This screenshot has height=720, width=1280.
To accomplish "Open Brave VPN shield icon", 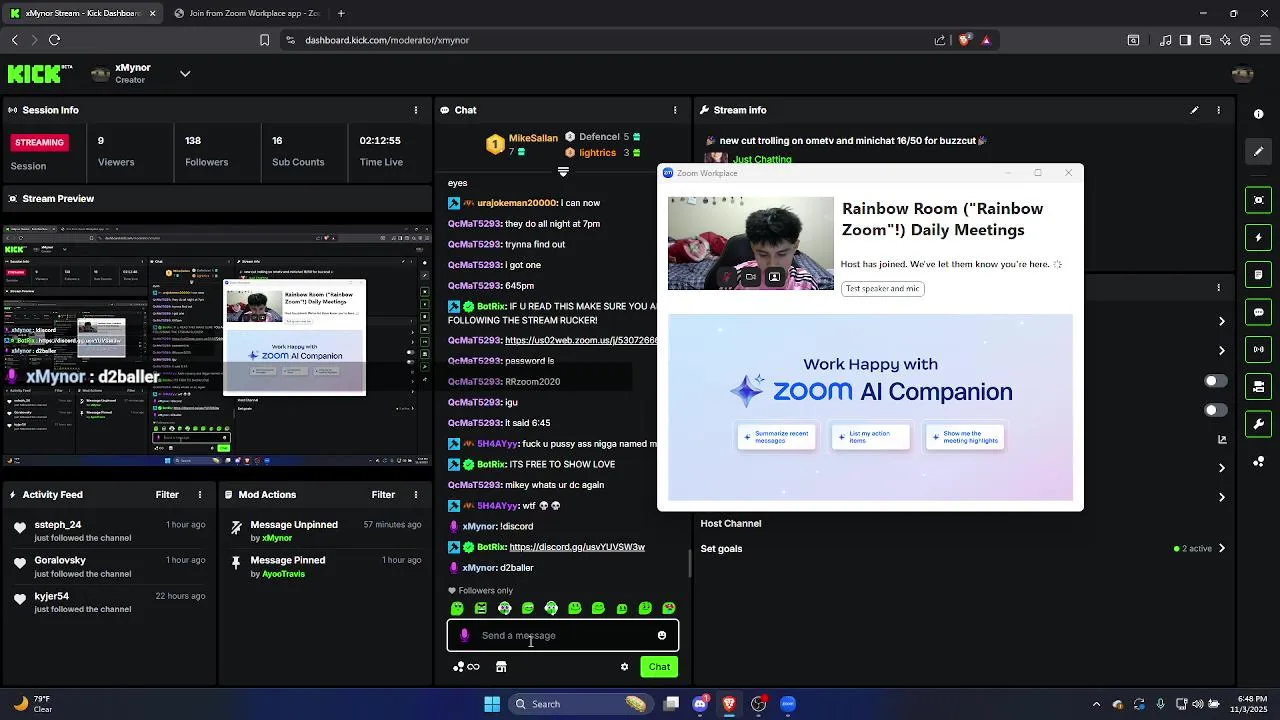I will (1245, 40).
